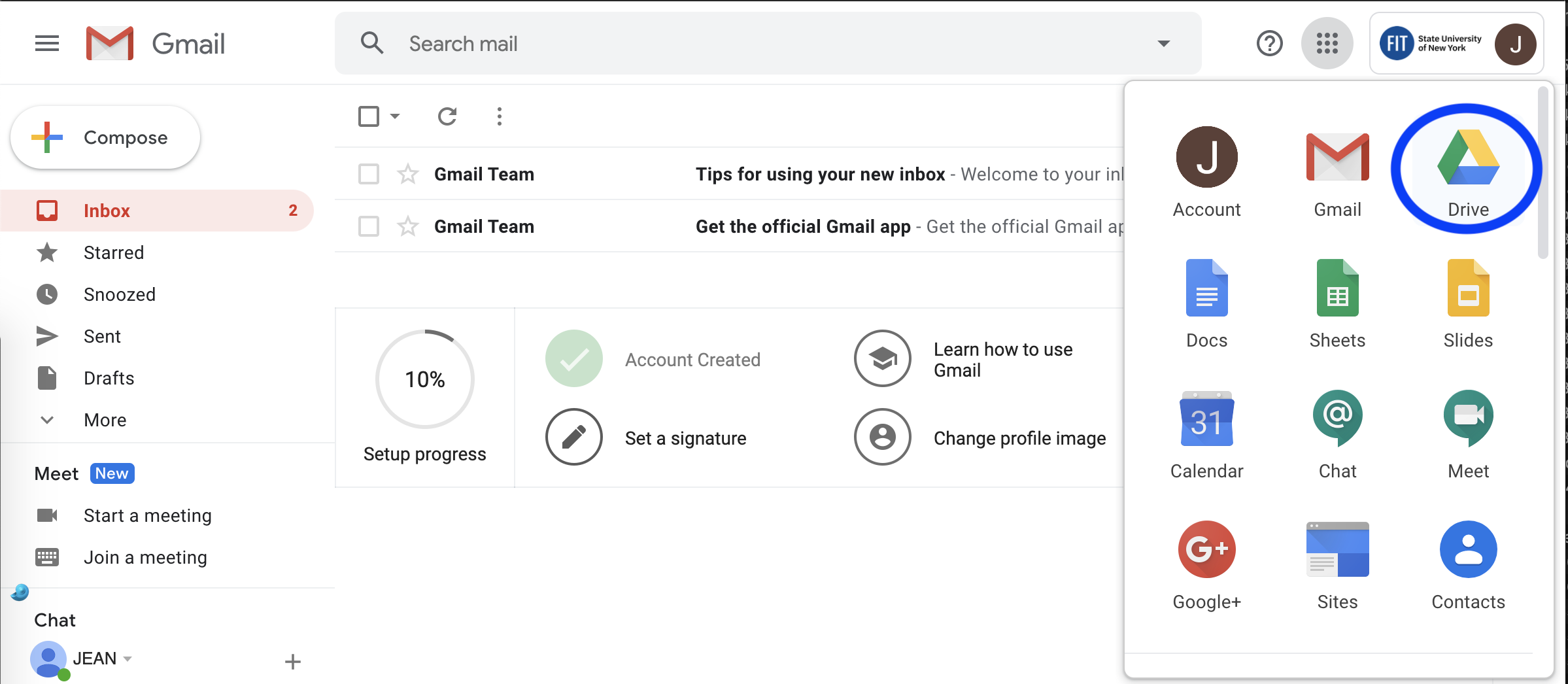1568x684 pixels.
Task: Open Calendar from the apps panel
Action: 1206,434
